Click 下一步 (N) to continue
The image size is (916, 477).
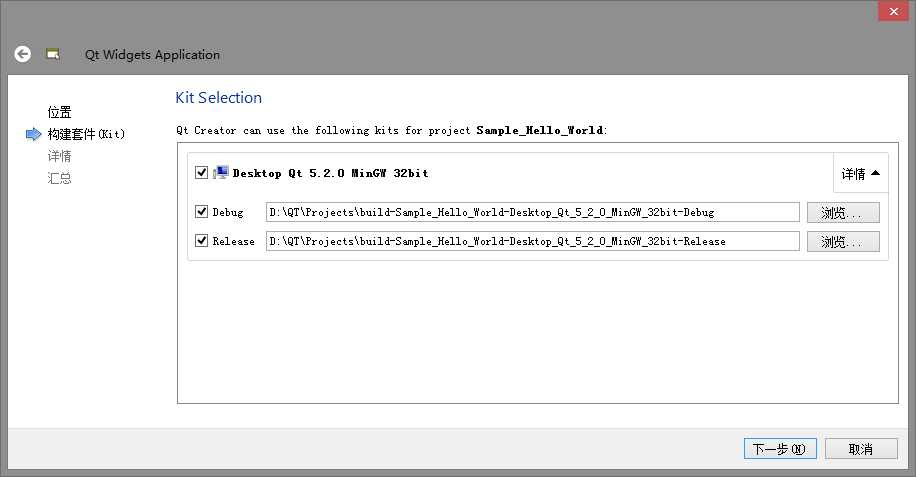pyautogui.click(x=780, y=449)
